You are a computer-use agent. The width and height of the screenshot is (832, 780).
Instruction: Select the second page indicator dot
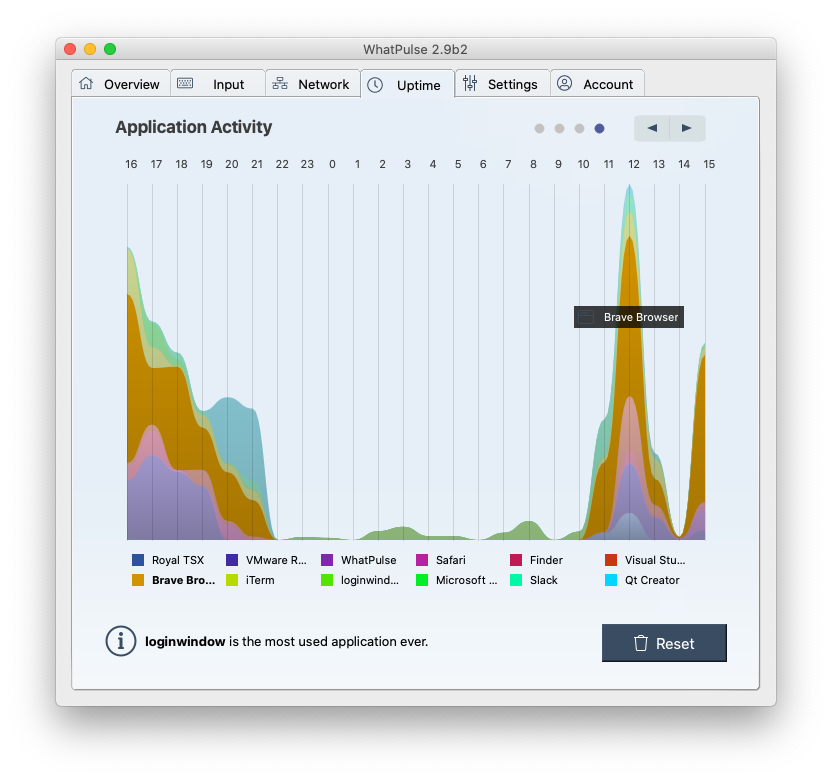pos(560,128)
